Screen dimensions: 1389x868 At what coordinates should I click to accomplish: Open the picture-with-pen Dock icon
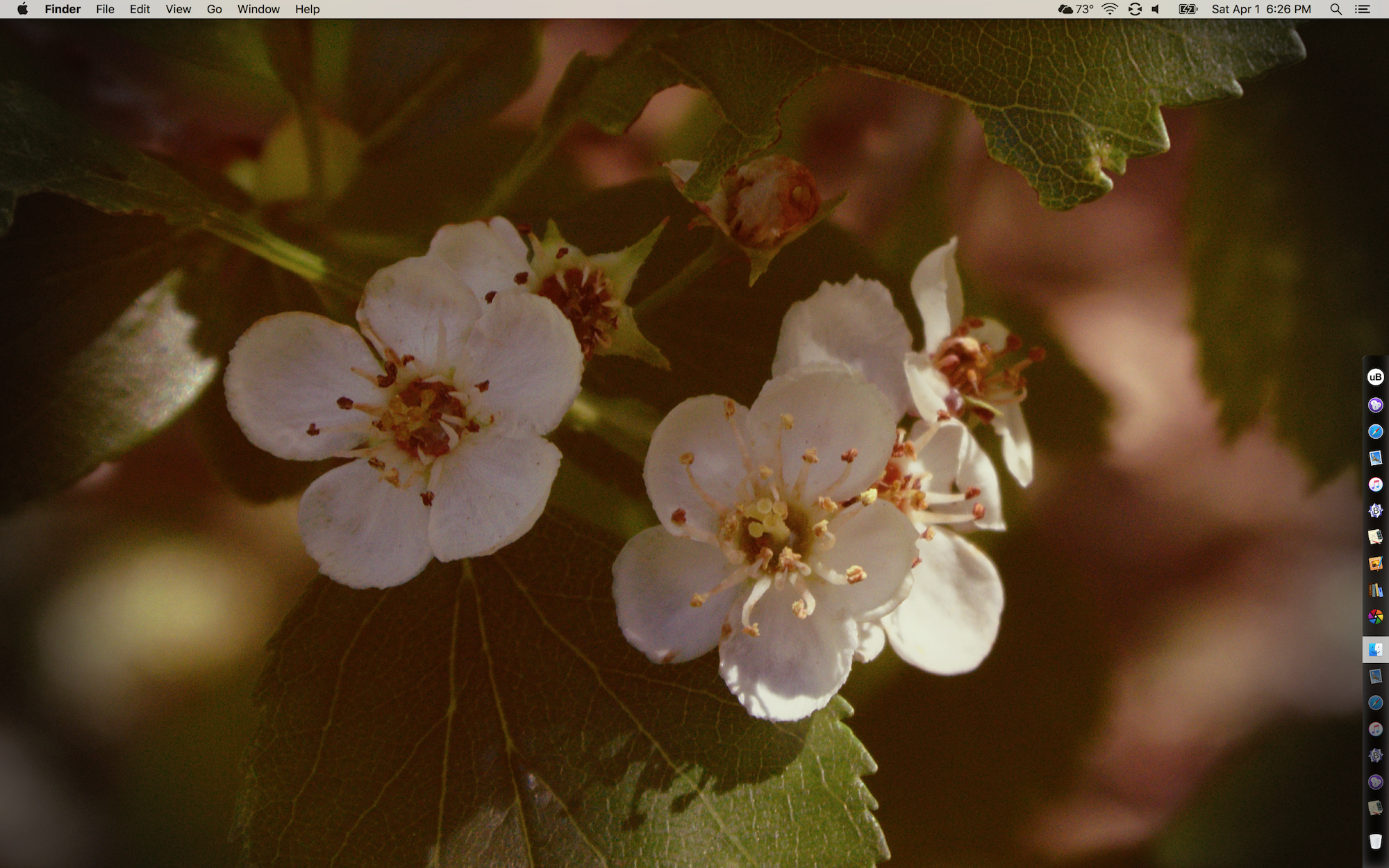click(1375, 563)
